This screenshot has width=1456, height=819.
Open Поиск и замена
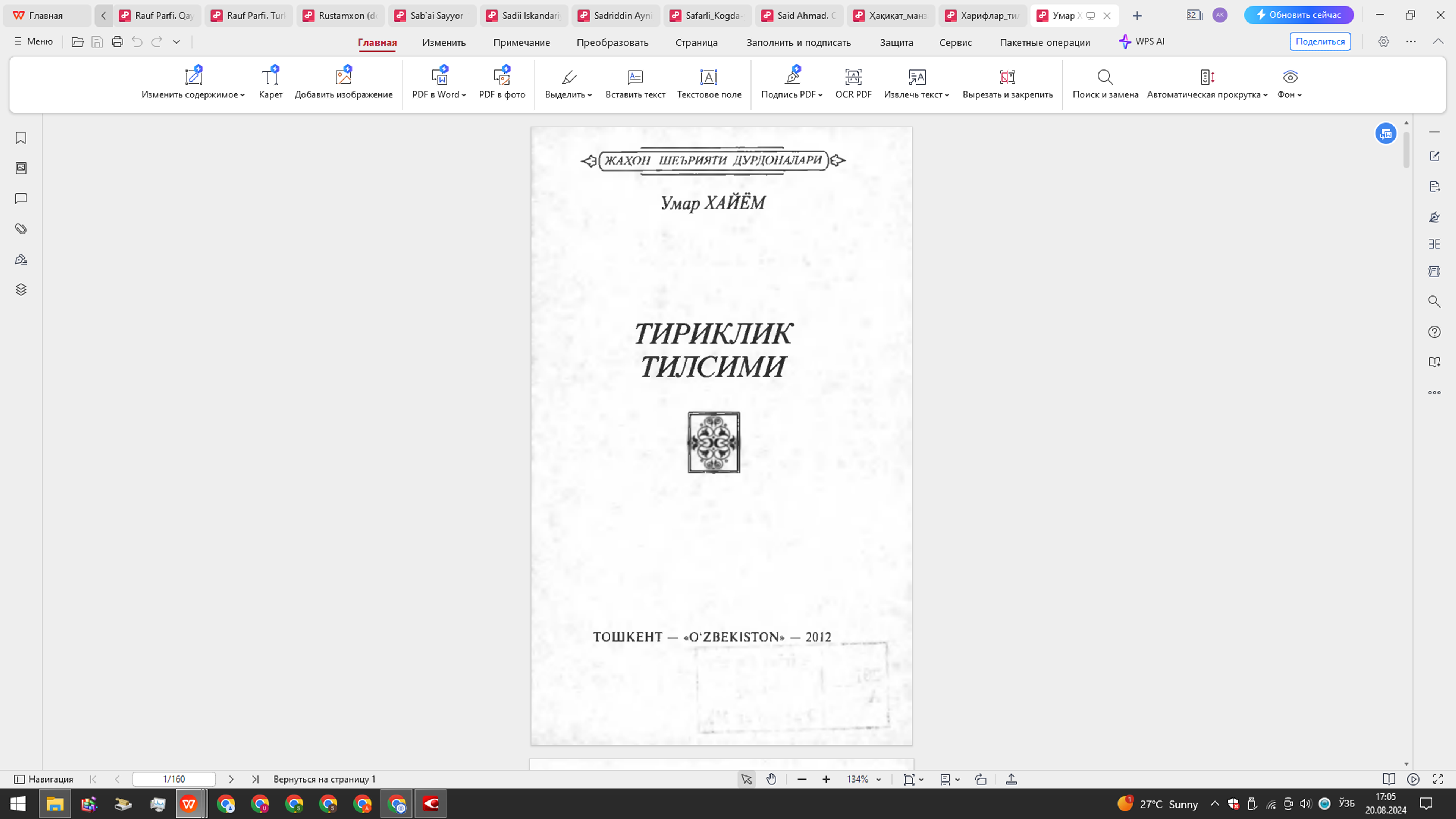point(1105,84)
